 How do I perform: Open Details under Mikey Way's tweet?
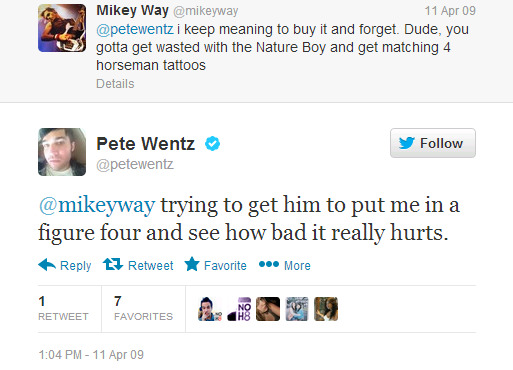click(115, 84)
